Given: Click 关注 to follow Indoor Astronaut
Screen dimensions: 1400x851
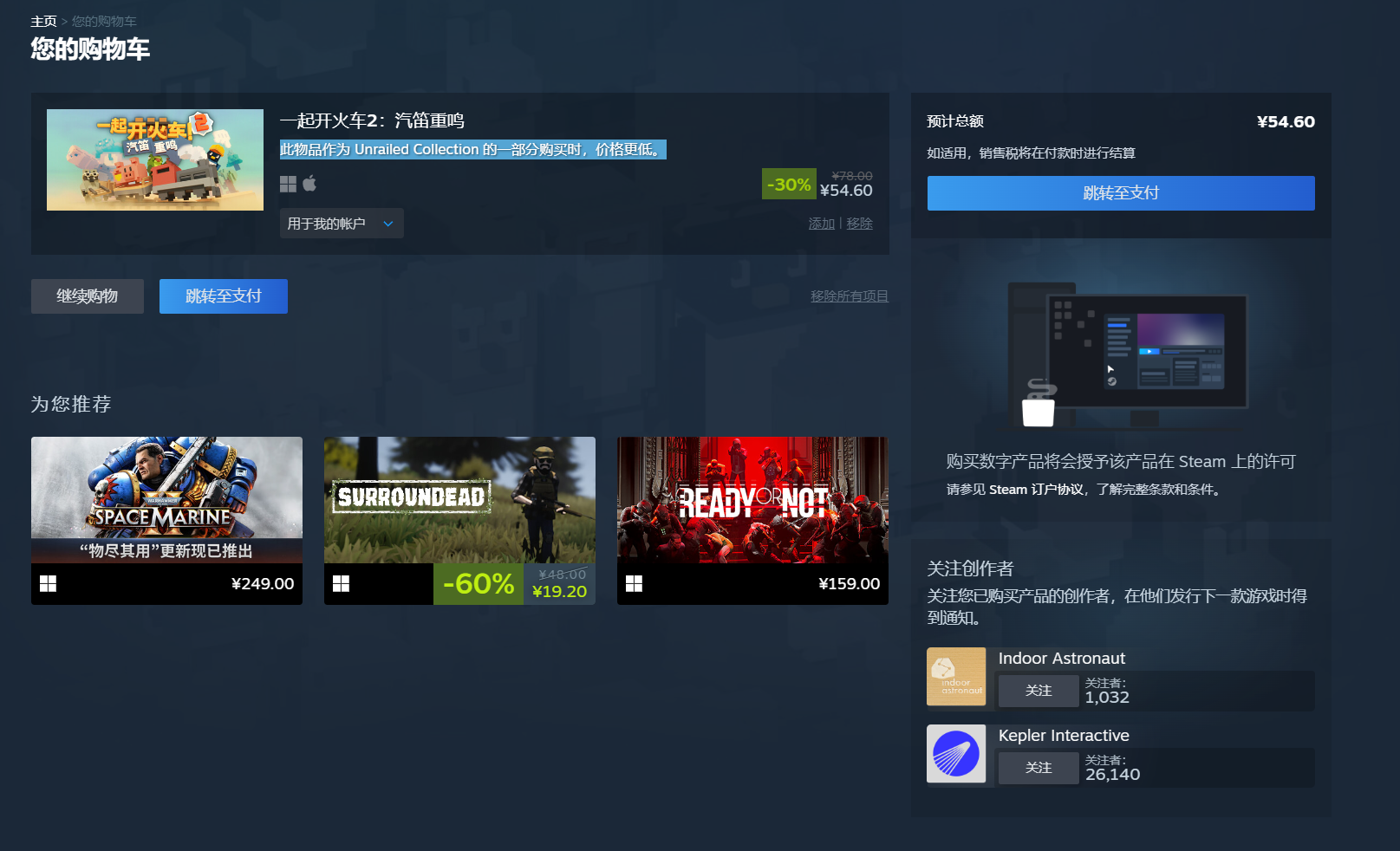Looking at the screenshot, I should 1038,691.
